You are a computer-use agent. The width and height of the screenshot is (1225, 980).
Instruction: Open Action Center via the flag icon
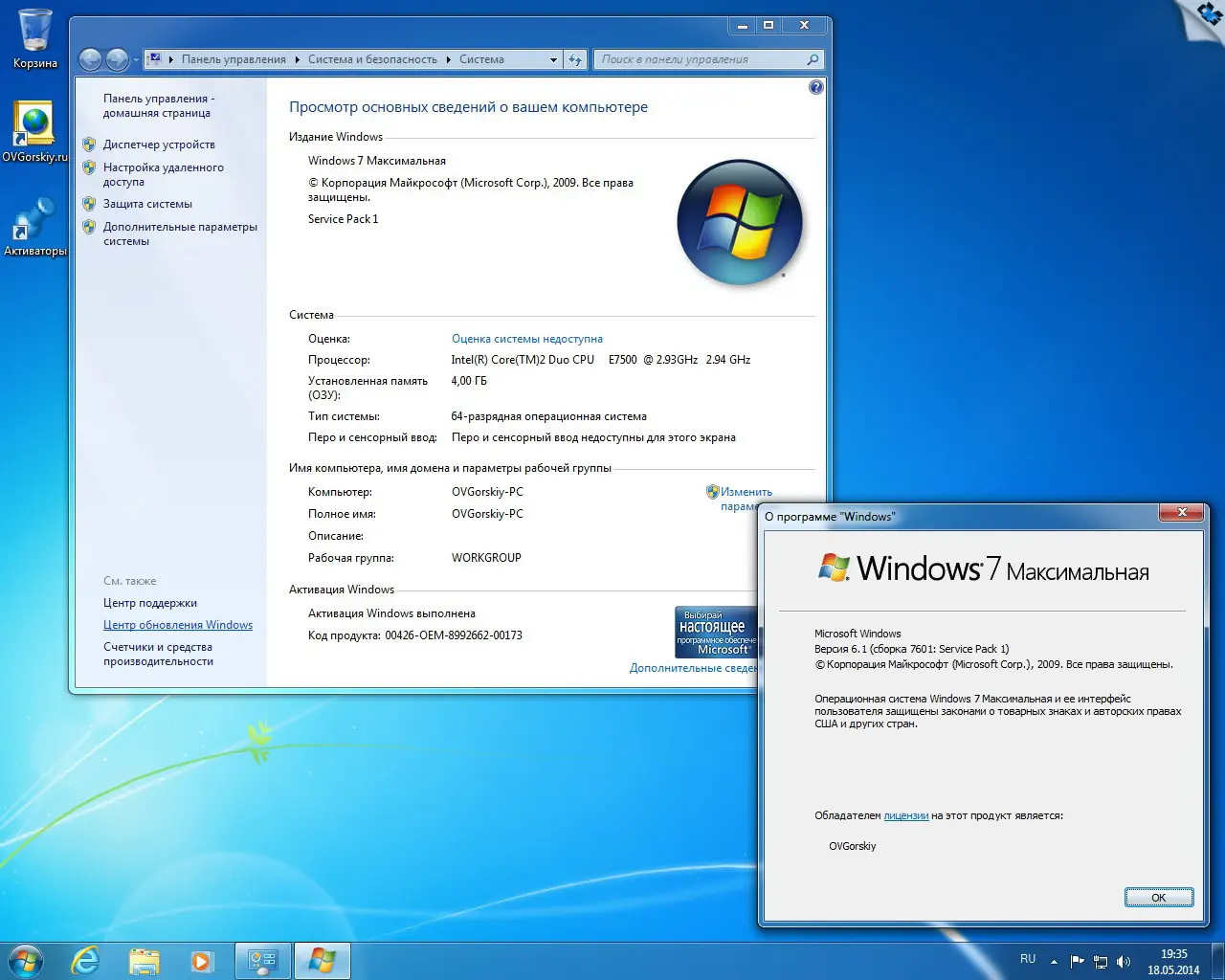pyautogui.click(x=1078, y=962)
